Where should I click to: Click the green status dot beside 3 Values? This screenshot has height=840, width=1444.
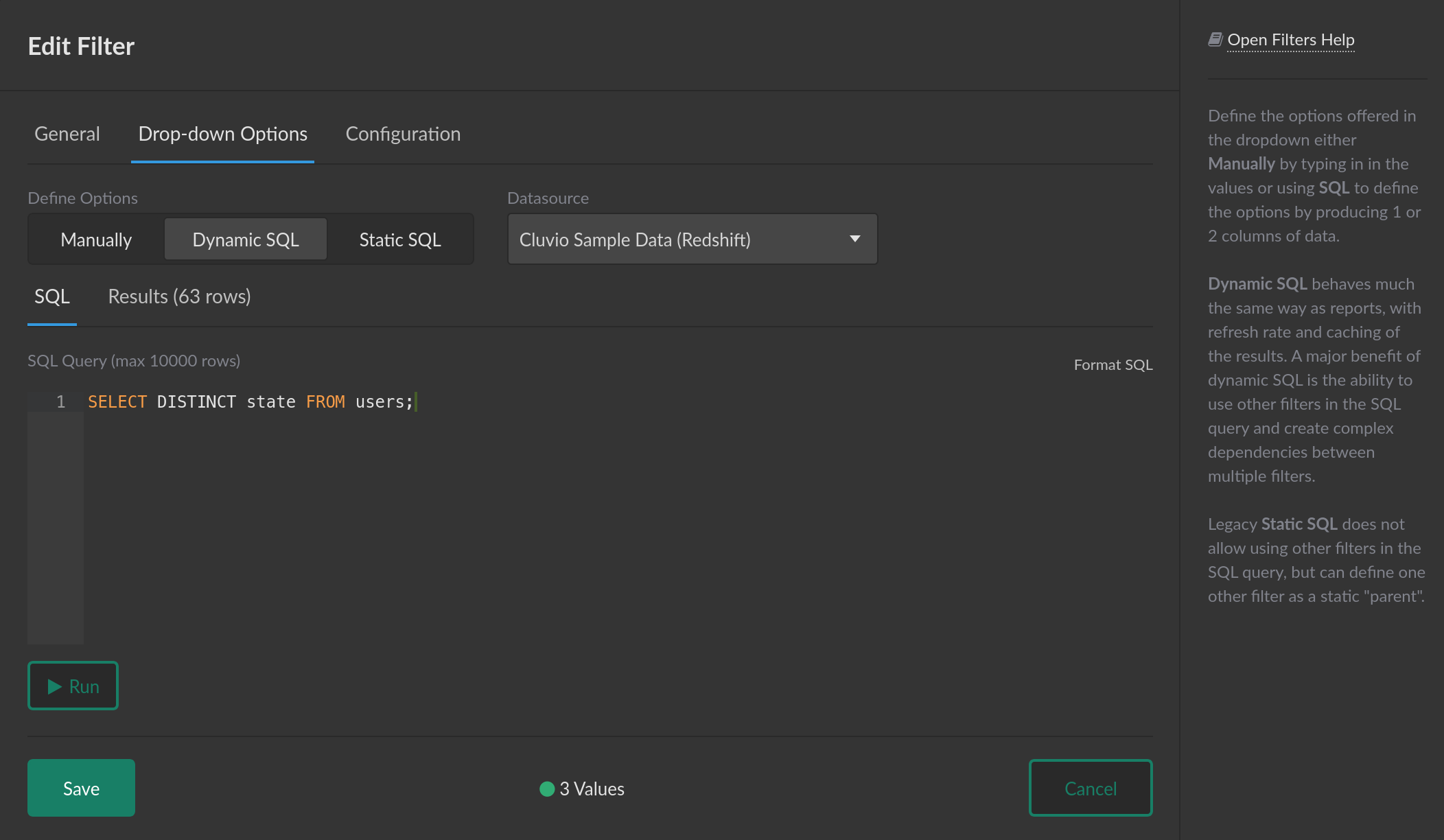pos(547,789)
